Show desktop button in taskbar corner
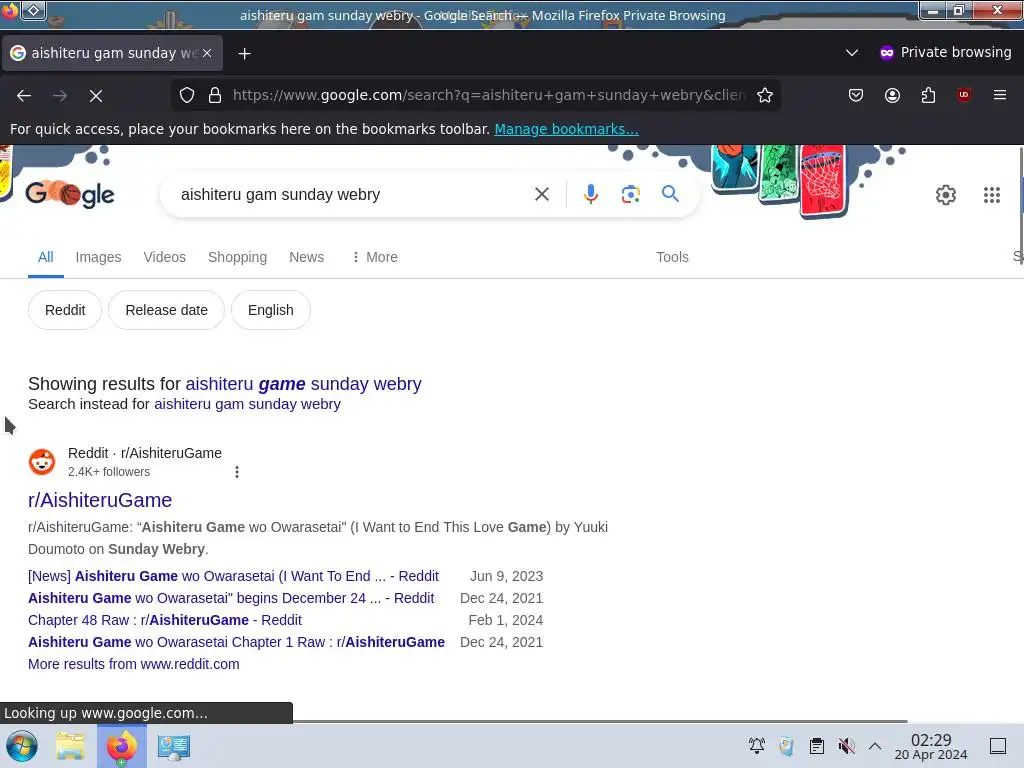Image resolution: width=1024 pixels, height=768 pixels. [998, 746]
